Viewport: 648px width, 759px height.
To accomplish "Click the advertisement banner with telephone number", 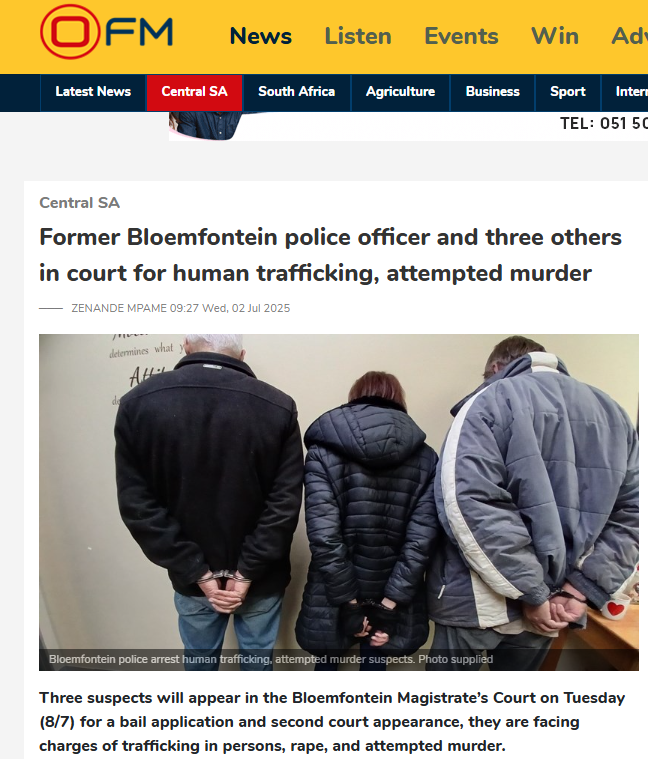I will coord(408,126).
